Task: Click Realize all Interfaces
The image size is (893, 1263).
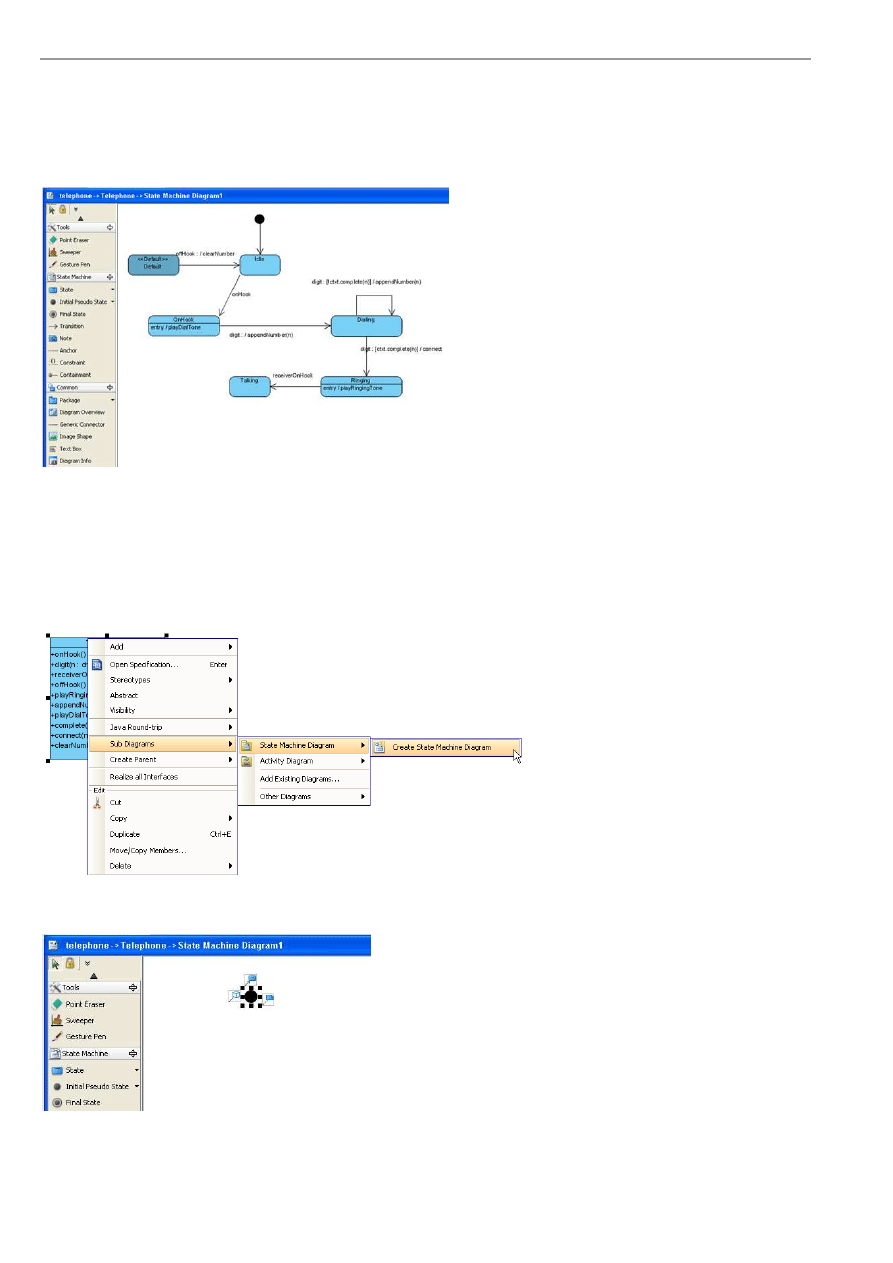Action: click(144, 777)
